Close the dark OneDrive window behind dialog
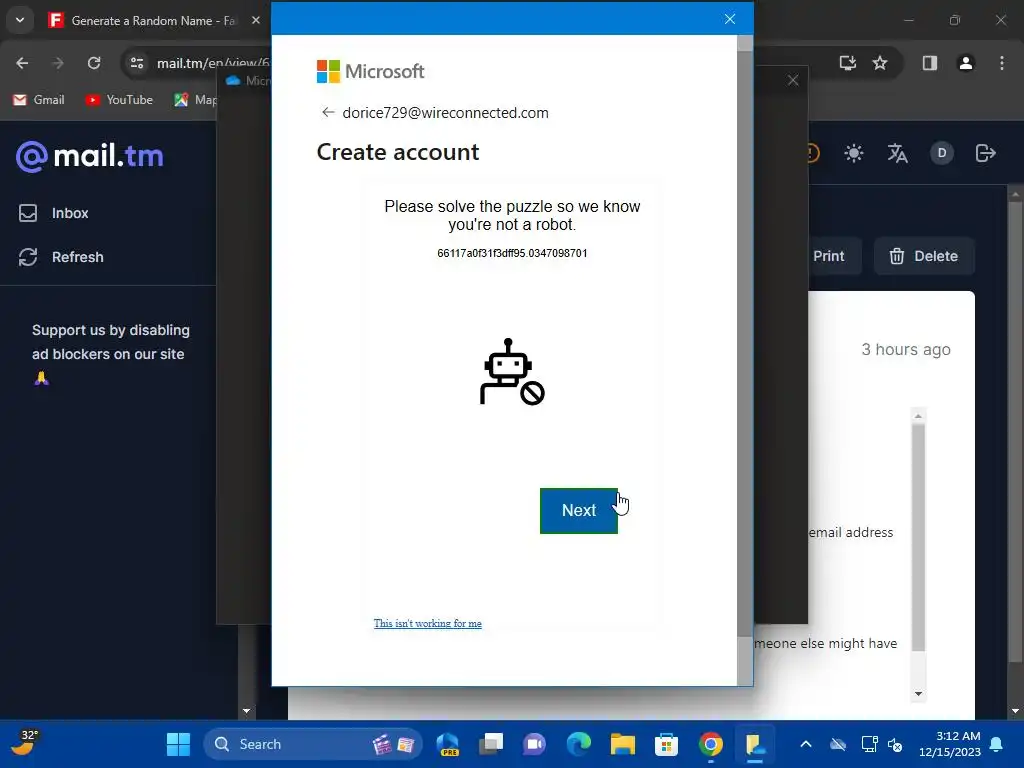This screenshot has height=768, width=1024. 793,80
